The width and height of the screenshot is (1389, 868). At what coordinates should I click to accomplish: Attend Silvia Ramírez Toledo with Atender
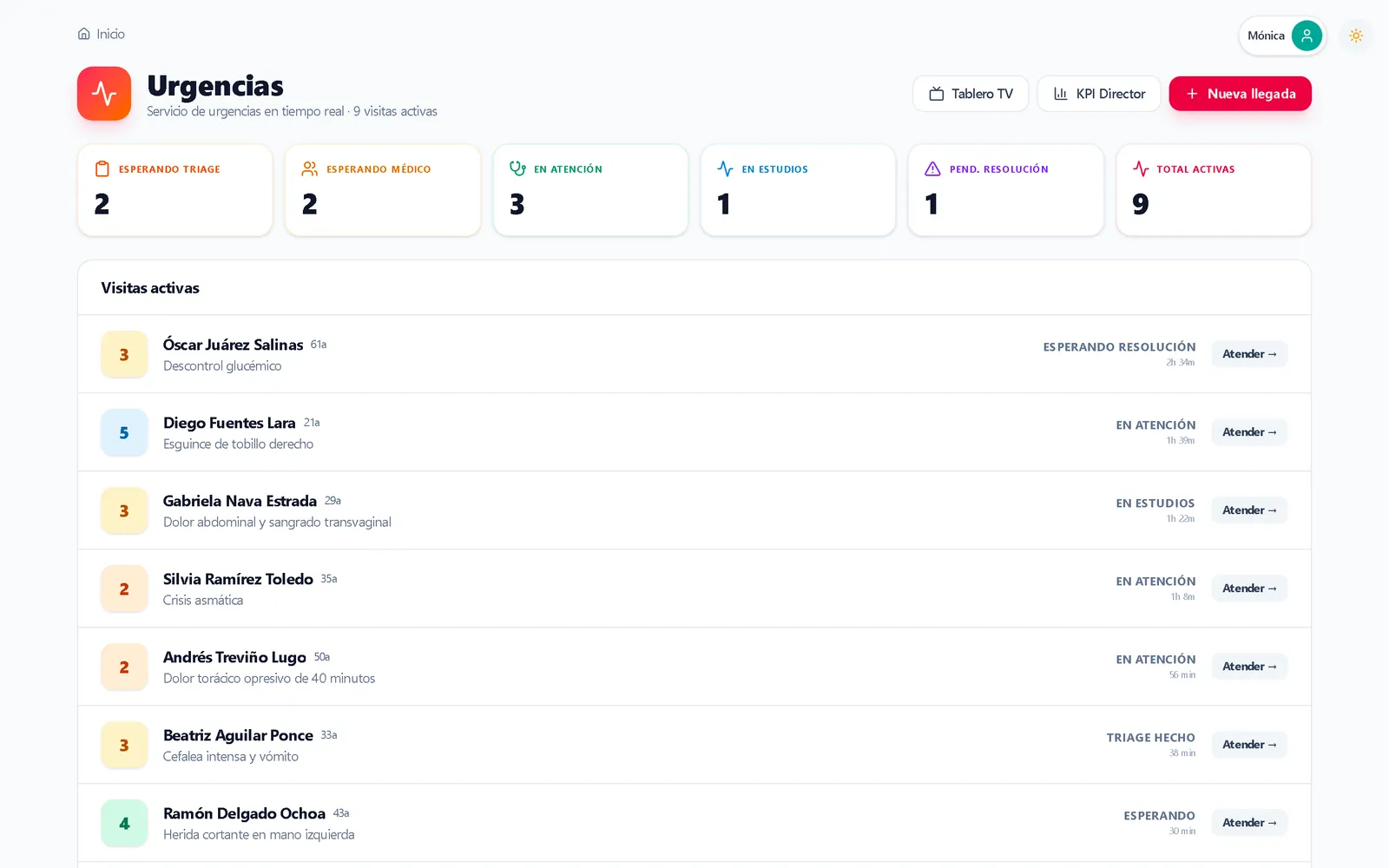pyautogui.click(x=1249, y=589)
